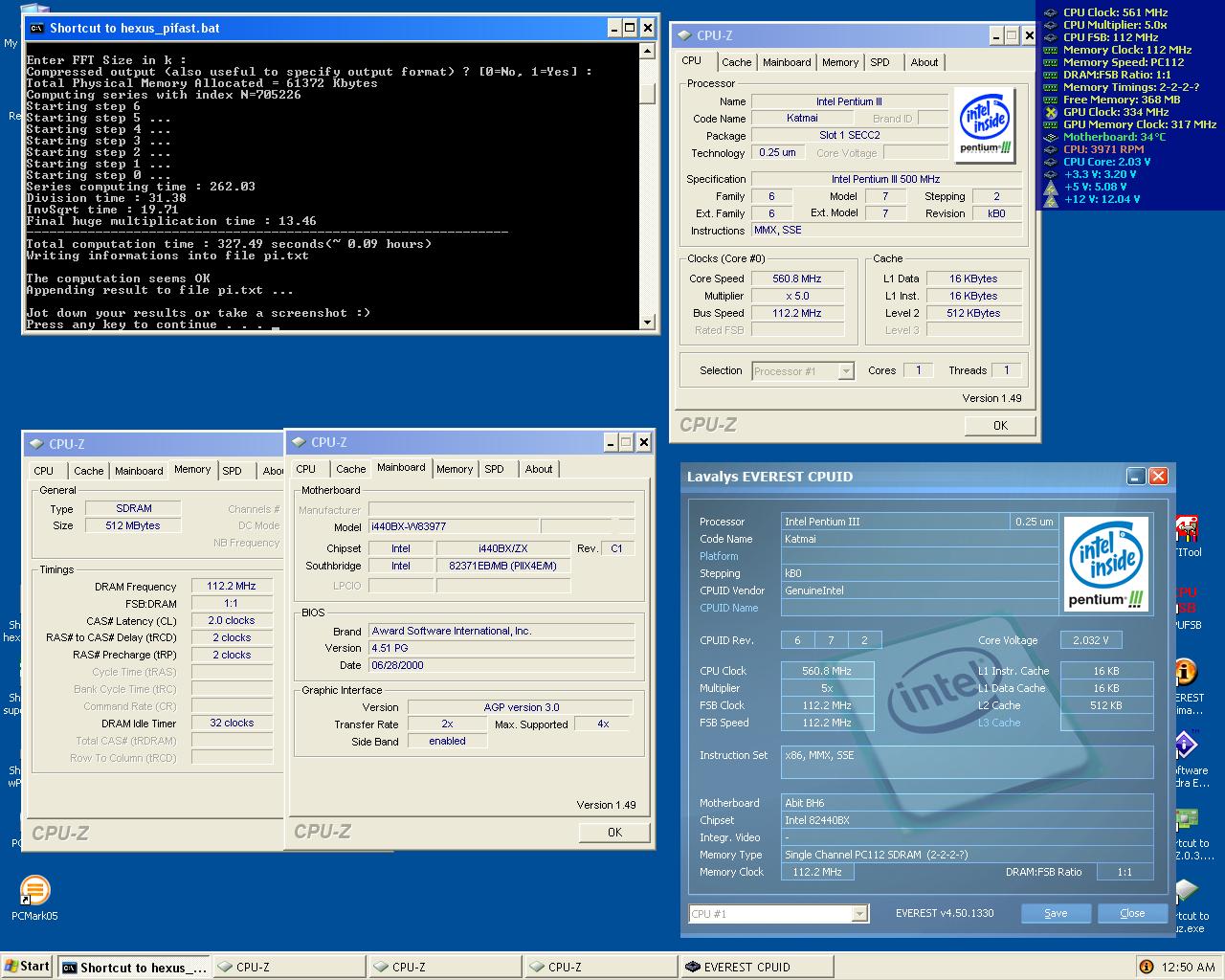Switch to the SPD tab in the CPU-Z CPU window
Viewport: 1225px width, 980px height.
880,62
